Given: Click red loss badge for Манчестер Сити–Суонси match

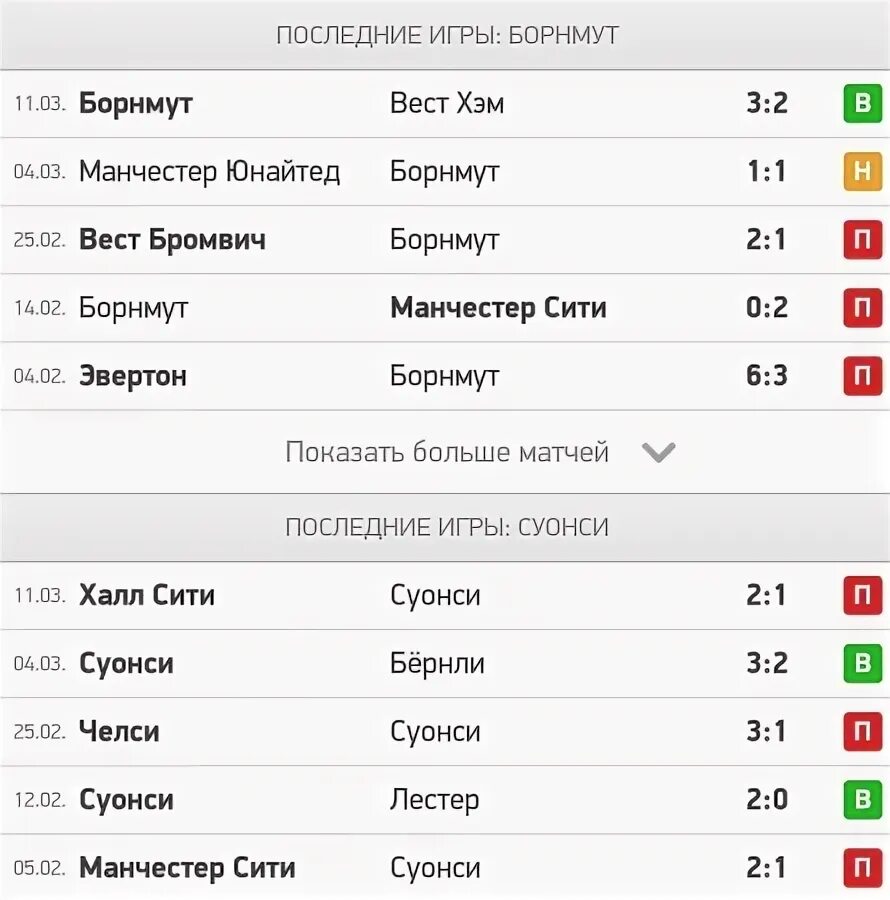Looking at the screenshot, I should [862, 868].
